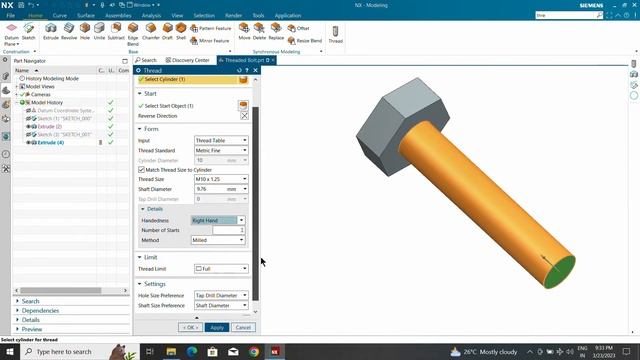Click the Apply button
The width and height of the screenshot is (640, 360).
coord(217,327)
